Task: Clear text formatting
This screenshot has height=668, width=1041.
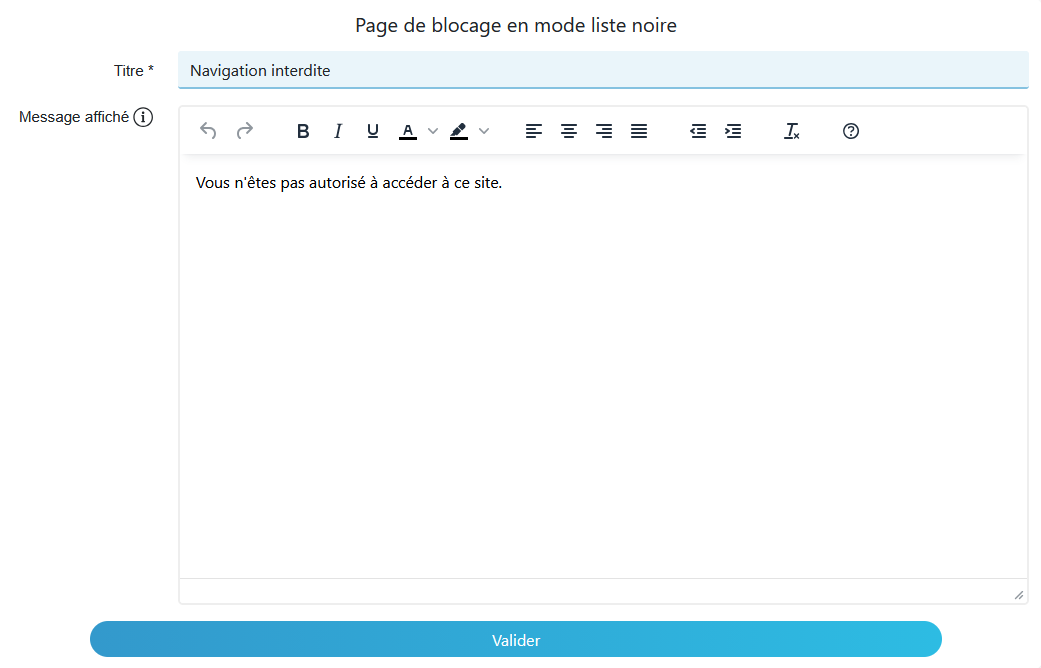Action: [x=791, y=131]
